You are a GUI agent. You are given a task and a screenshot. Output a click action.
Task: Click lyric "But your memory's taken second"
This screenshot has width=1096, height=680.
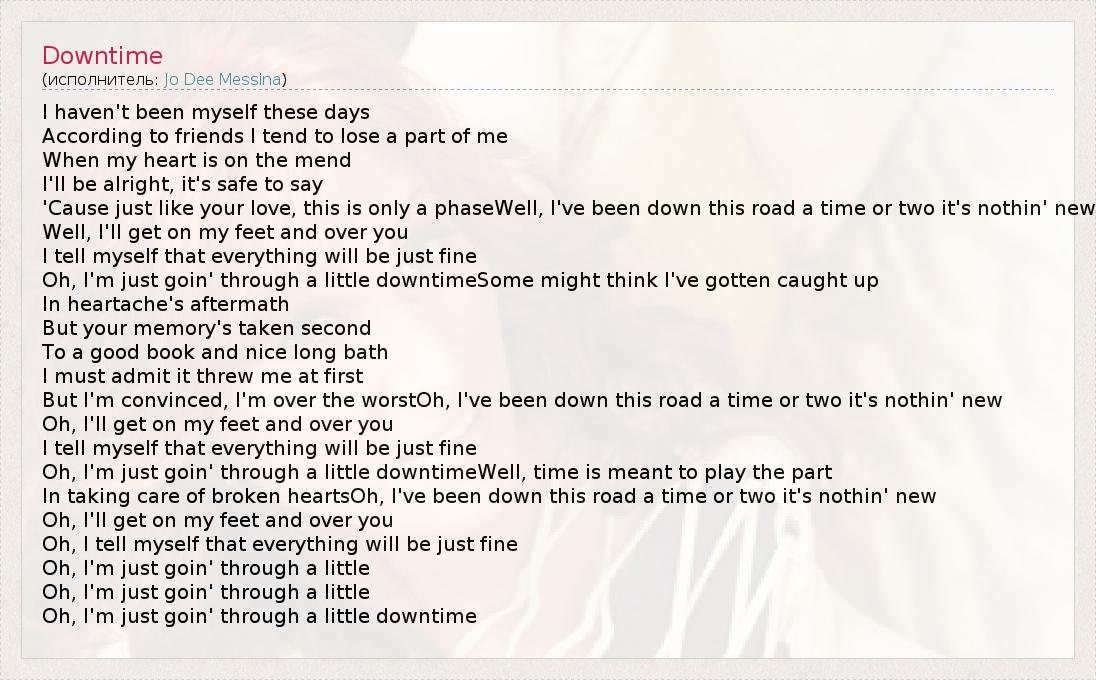207,328
